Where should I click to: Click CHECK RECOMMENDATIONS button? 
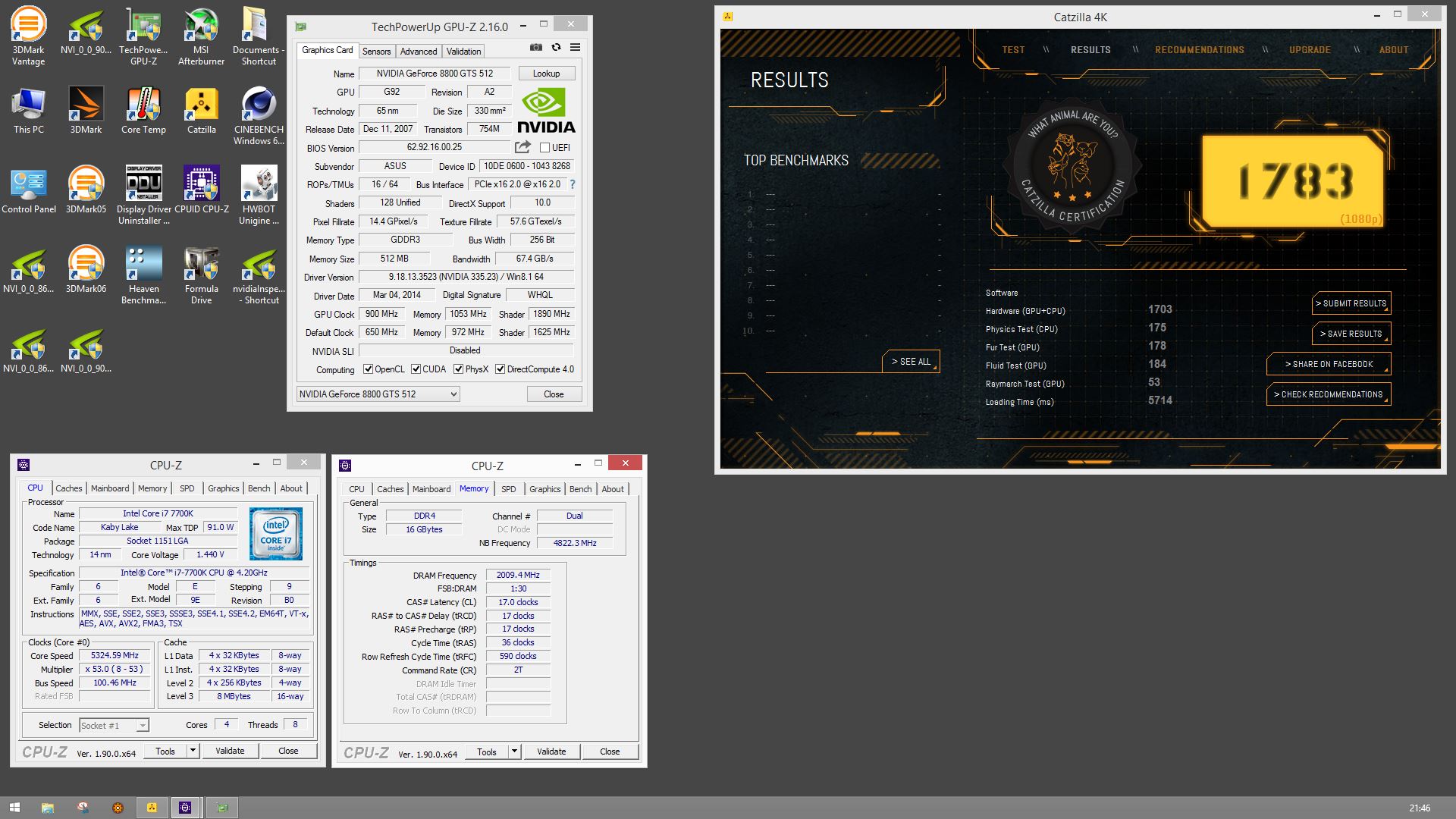(x=1329, y=394)
